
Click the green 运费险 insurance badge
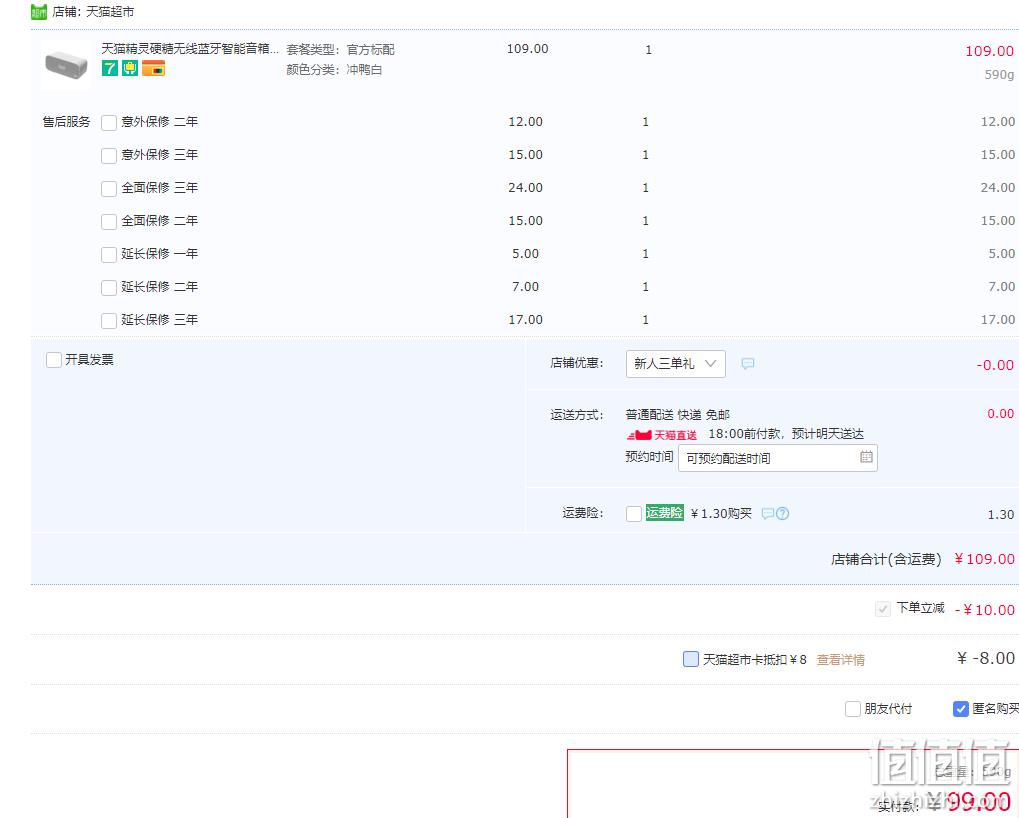(664, 513)
